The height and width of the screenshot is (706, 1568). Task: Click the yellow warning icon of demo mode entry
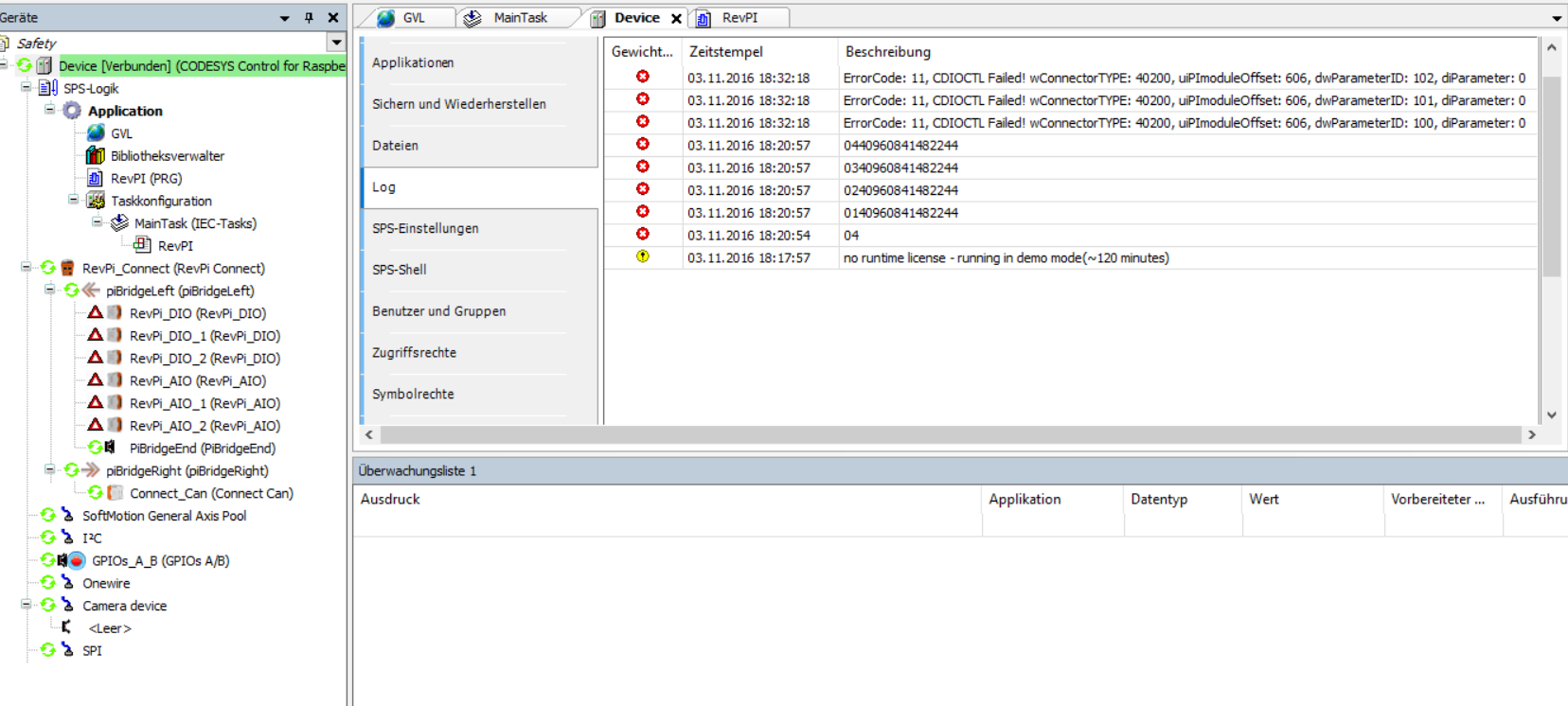click(643, 256)
